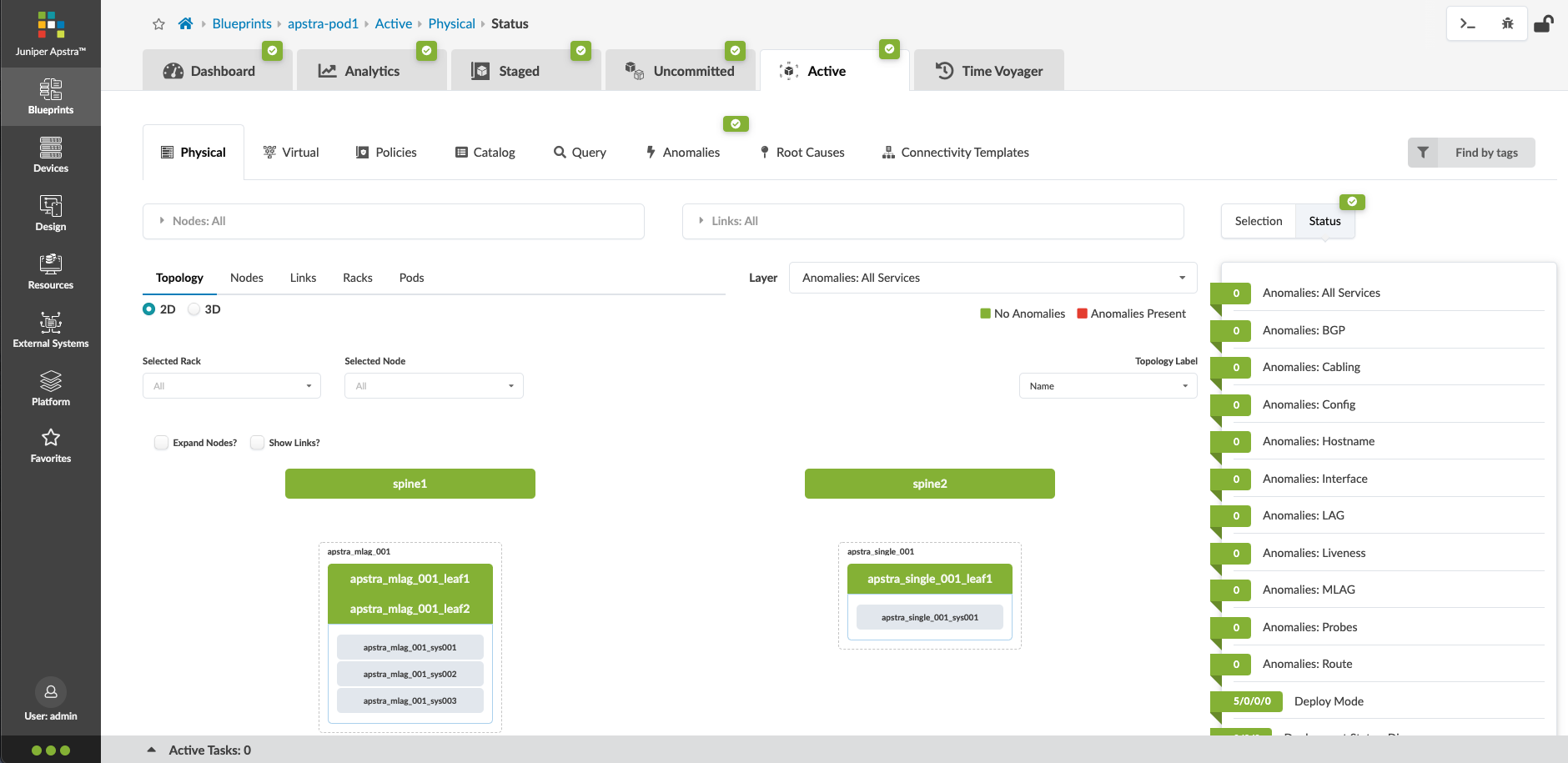
Task: Open Devices in the sidebar
Action: pos(50,155)
